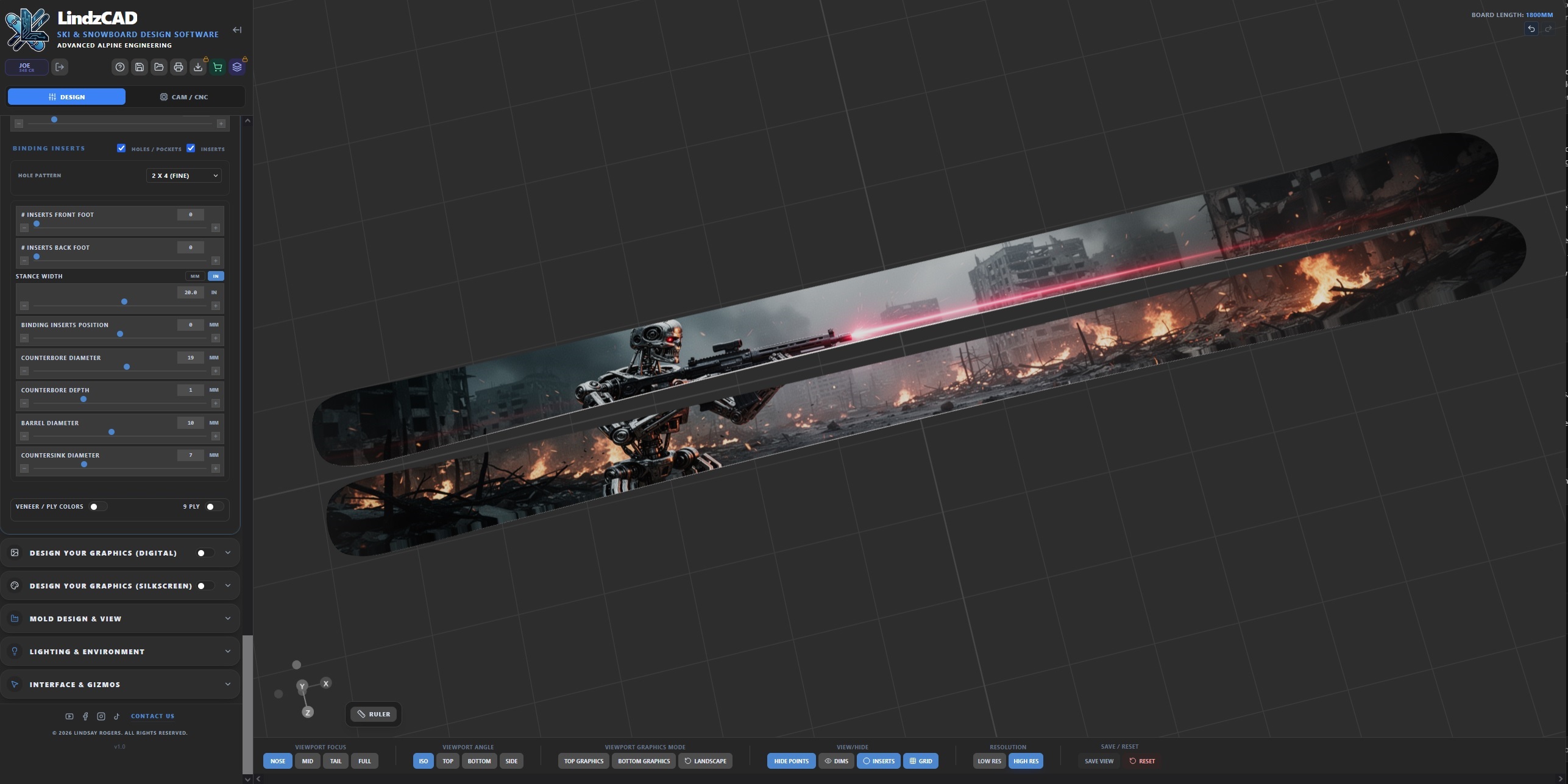Open the purple layers stack icon
This screenshot has width=1568, height=784.
pyautogui.click(x=237, y=67)
